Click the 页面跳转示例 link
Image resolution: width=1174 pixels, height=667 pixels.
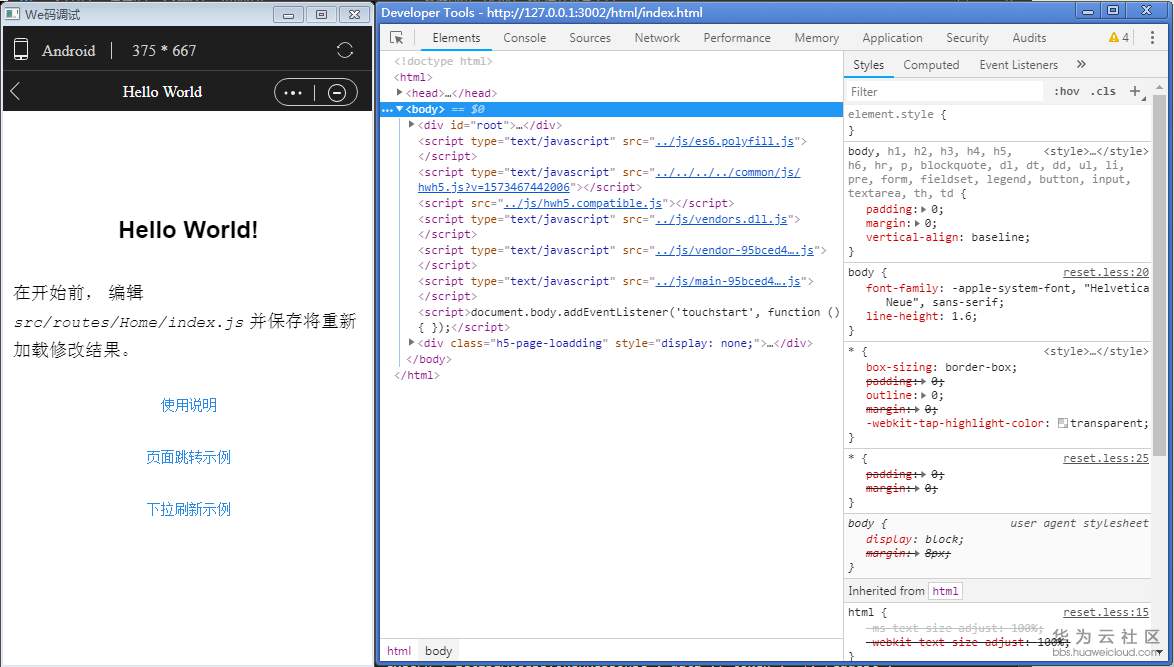tap(189, 457)
